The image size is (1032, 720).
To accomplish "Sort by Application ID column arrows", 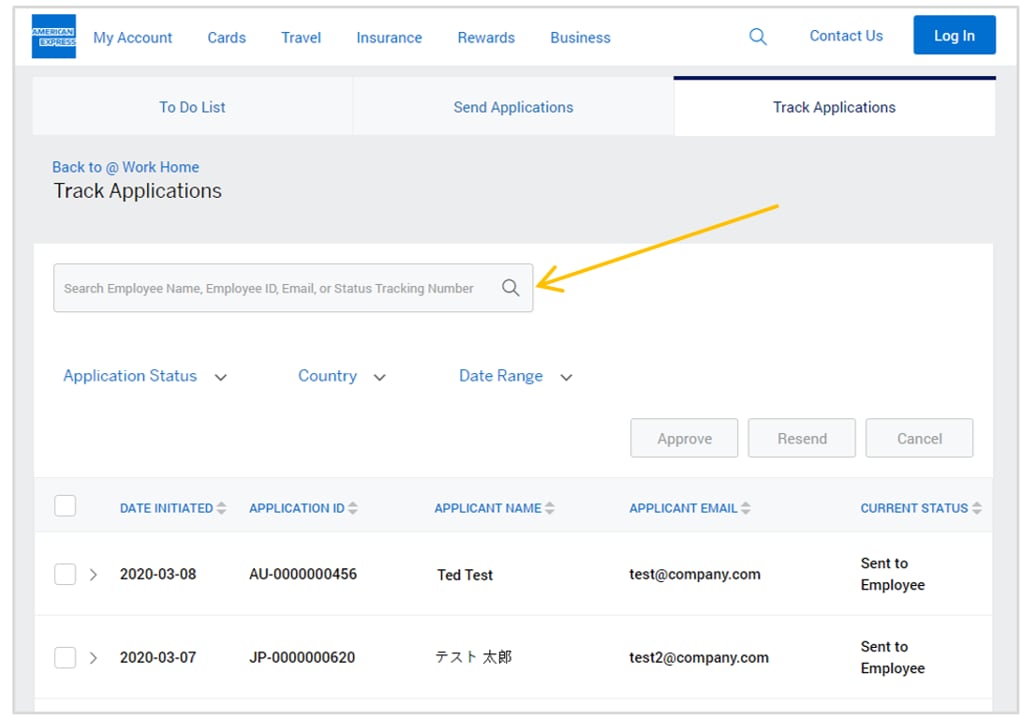I will [x=353, y=508].
